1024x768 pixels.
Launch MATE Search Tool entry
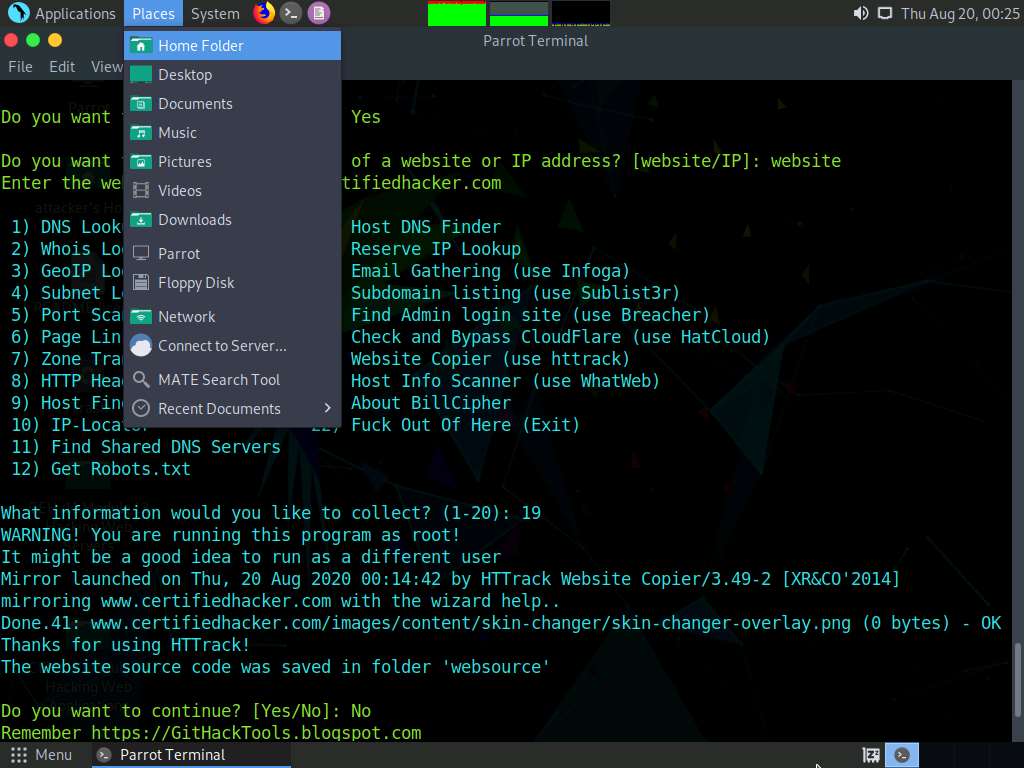[232, 379]
